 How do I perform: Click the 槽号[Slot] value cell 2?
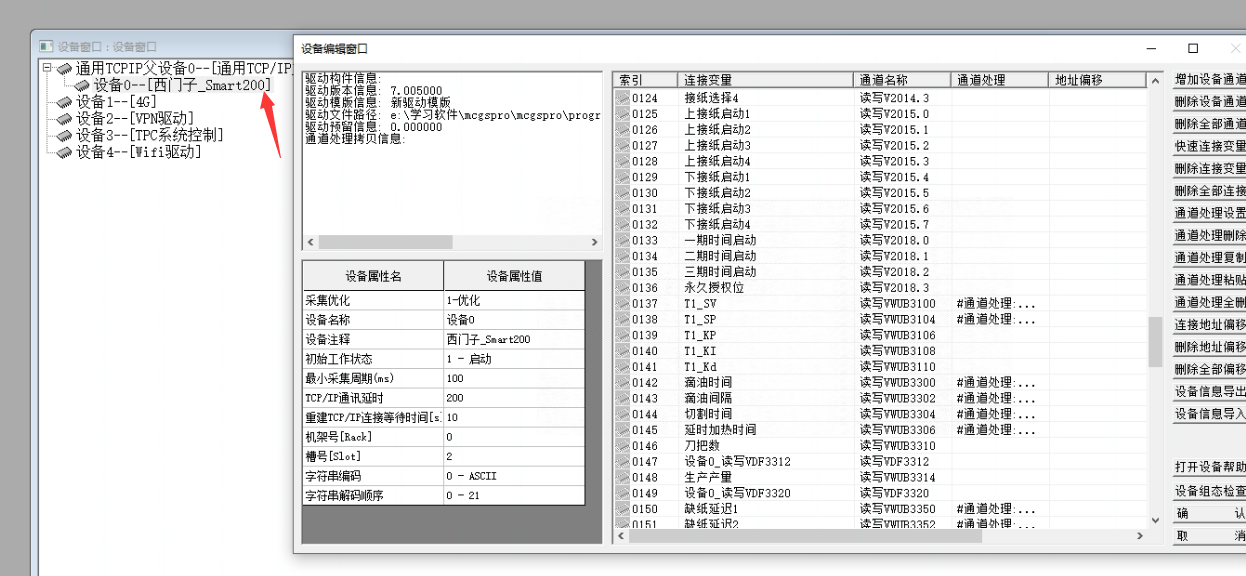click(x=514, y=456)
